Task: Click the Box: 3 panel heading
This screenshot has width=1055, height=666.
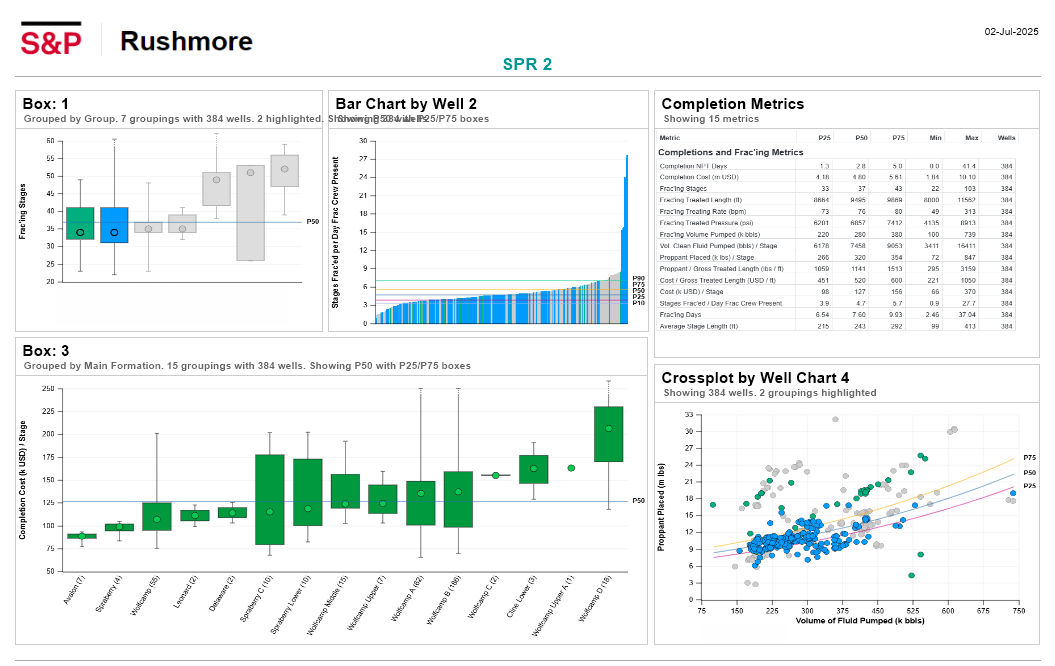Action: (x=46, y=351)
